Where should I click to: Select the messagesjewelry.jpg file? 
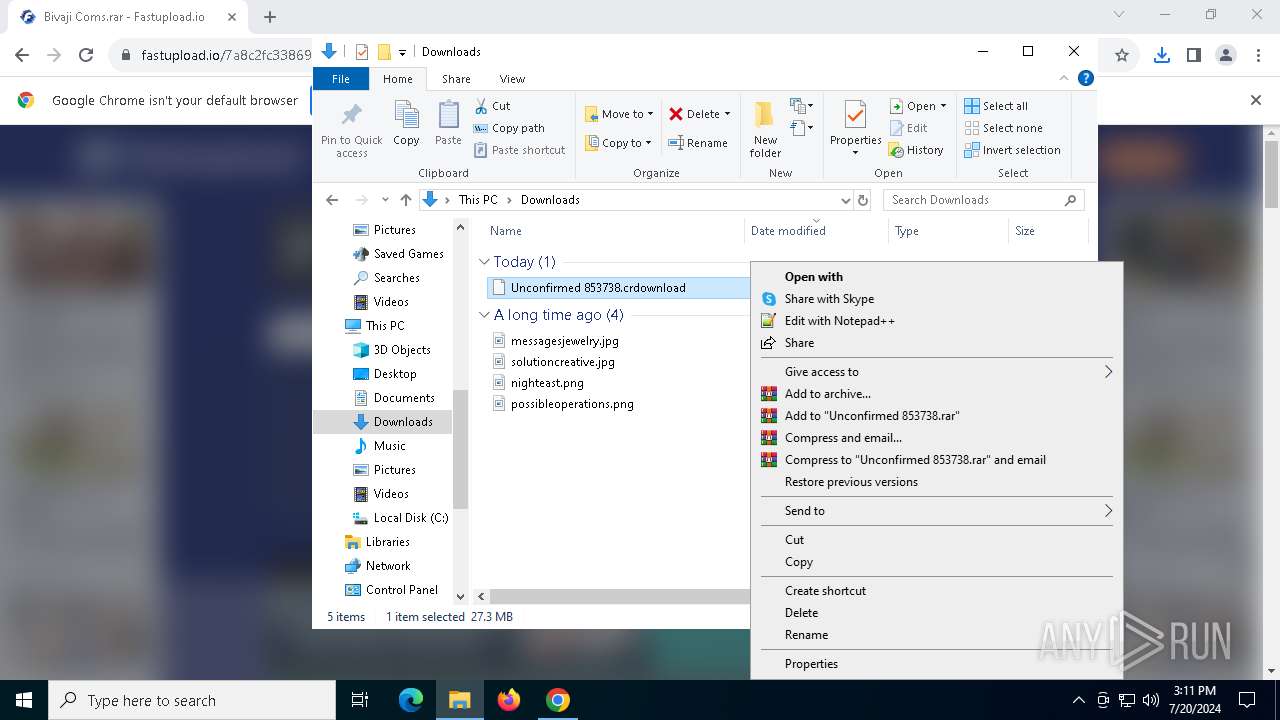coord(564,341)
